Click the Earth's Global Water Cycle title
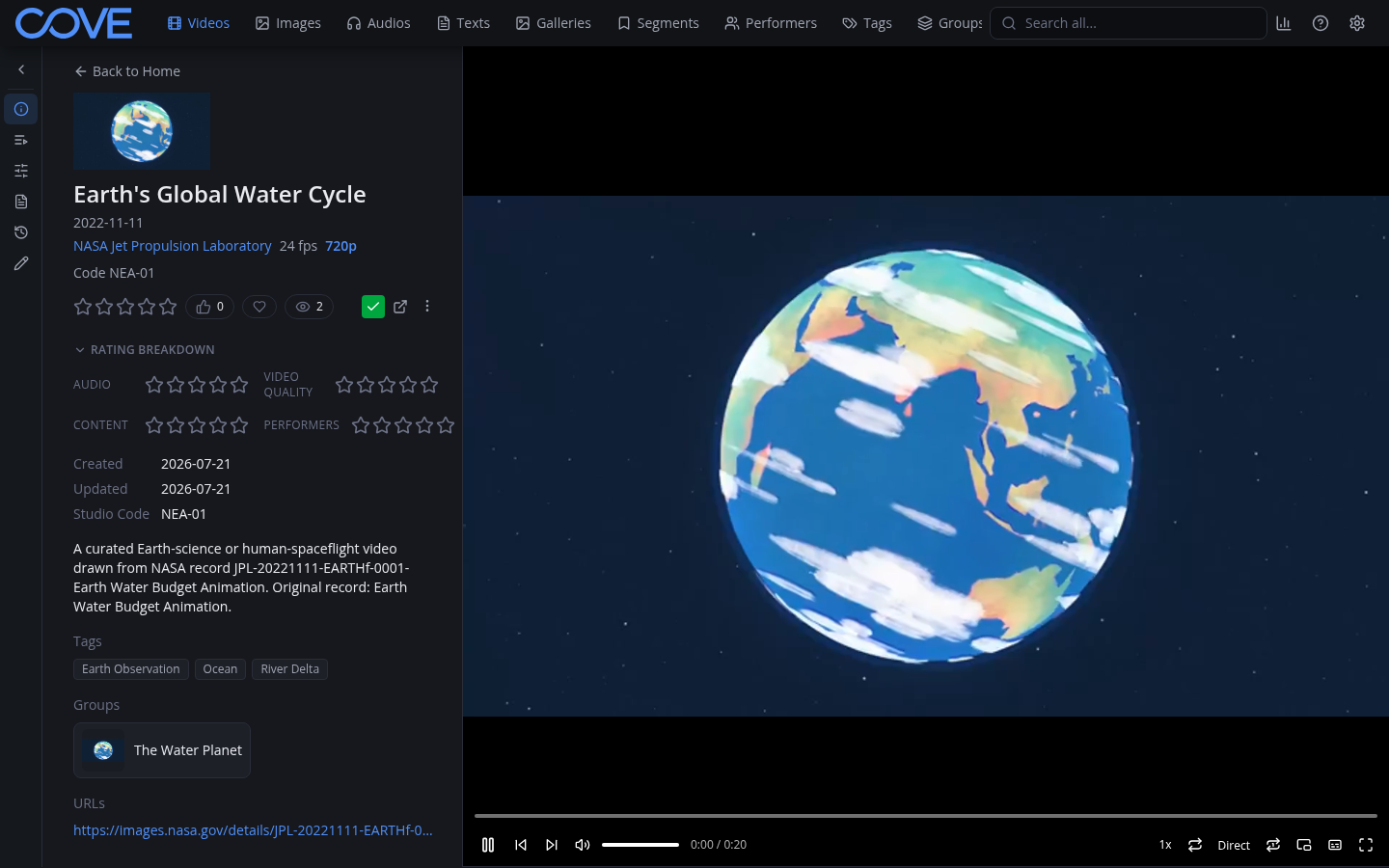 [x=220, y=195]
